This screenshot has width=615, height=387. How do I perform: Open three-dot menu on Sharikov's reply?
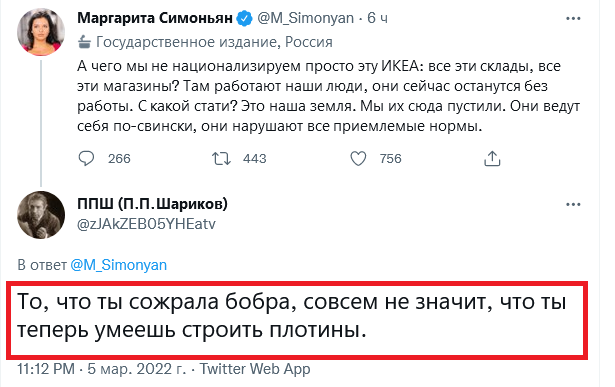[x=573, y=204]
